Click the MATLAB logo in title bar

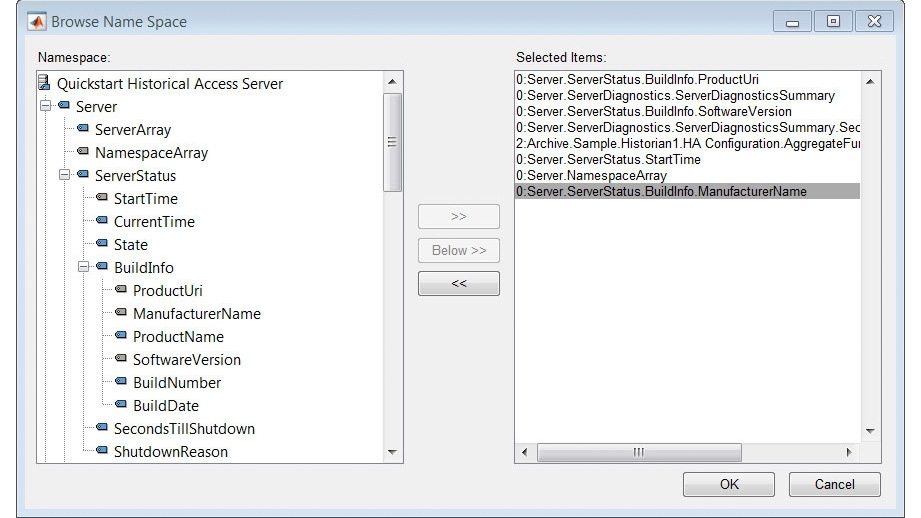click(x=37, y=21)
